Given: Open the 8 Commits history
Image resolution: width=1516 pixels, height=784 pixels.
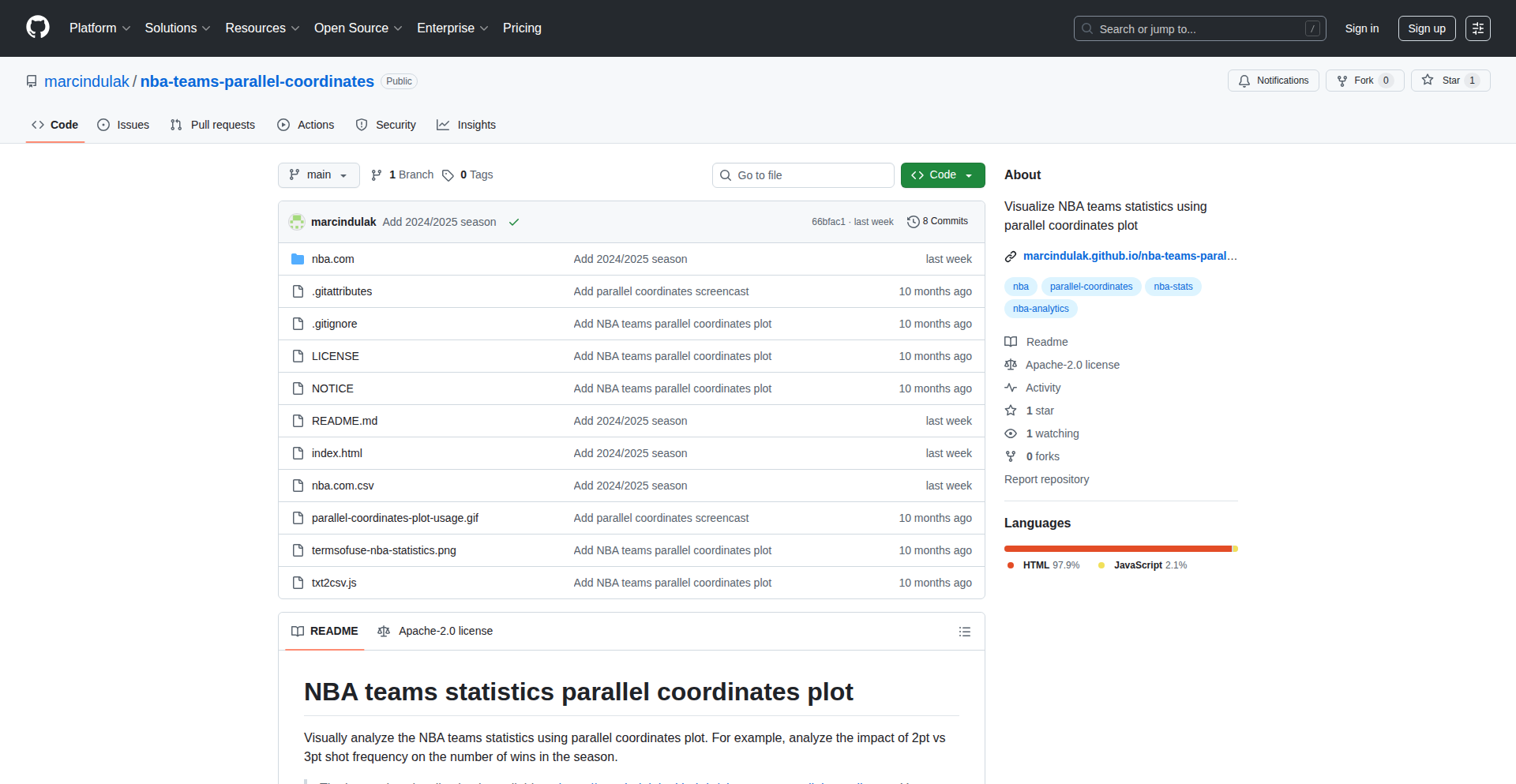Looking at the screenshot, I should (x=937, y=222).
